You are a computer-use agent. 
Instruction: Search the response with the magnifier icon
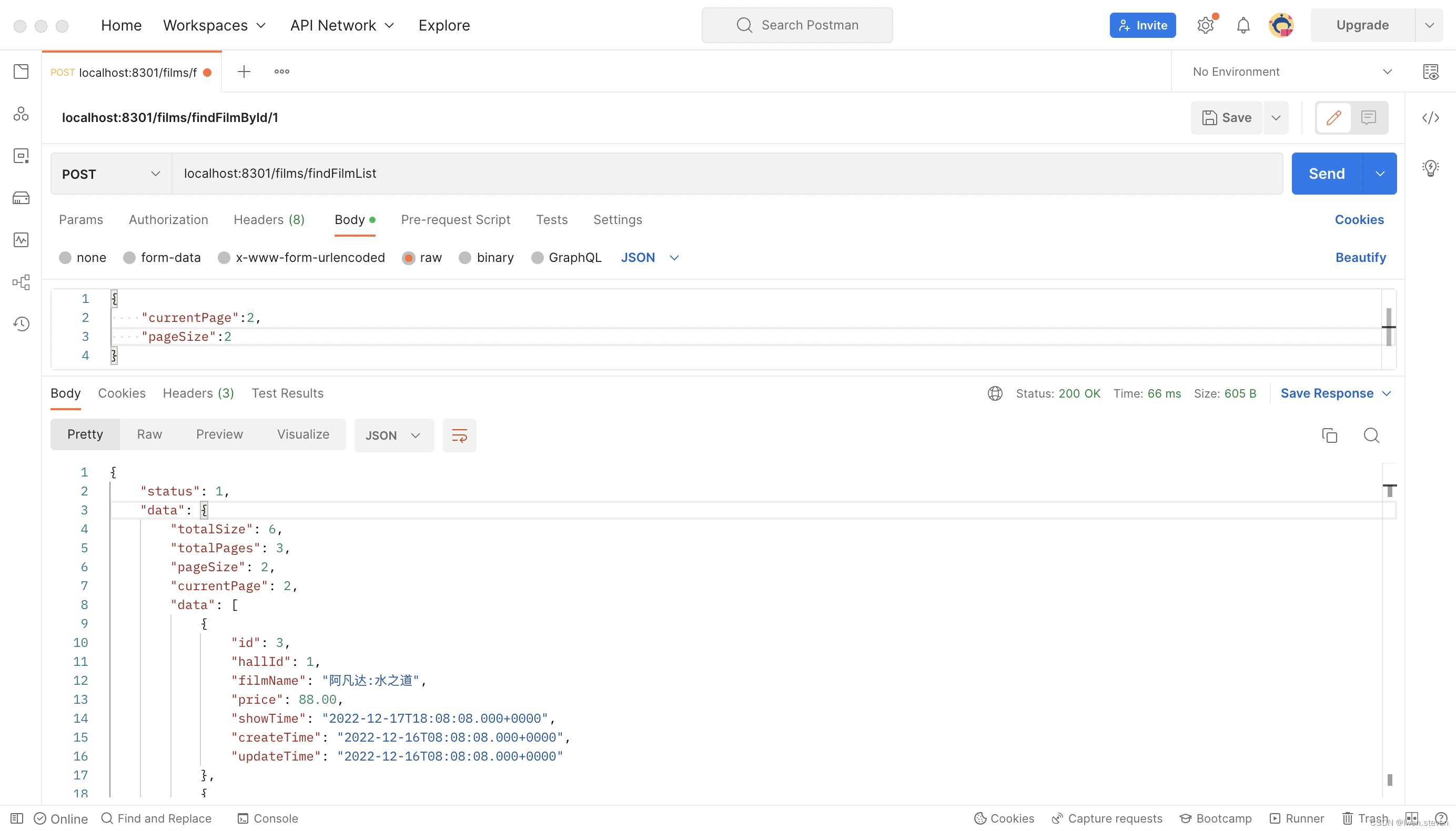[1371, 435]
